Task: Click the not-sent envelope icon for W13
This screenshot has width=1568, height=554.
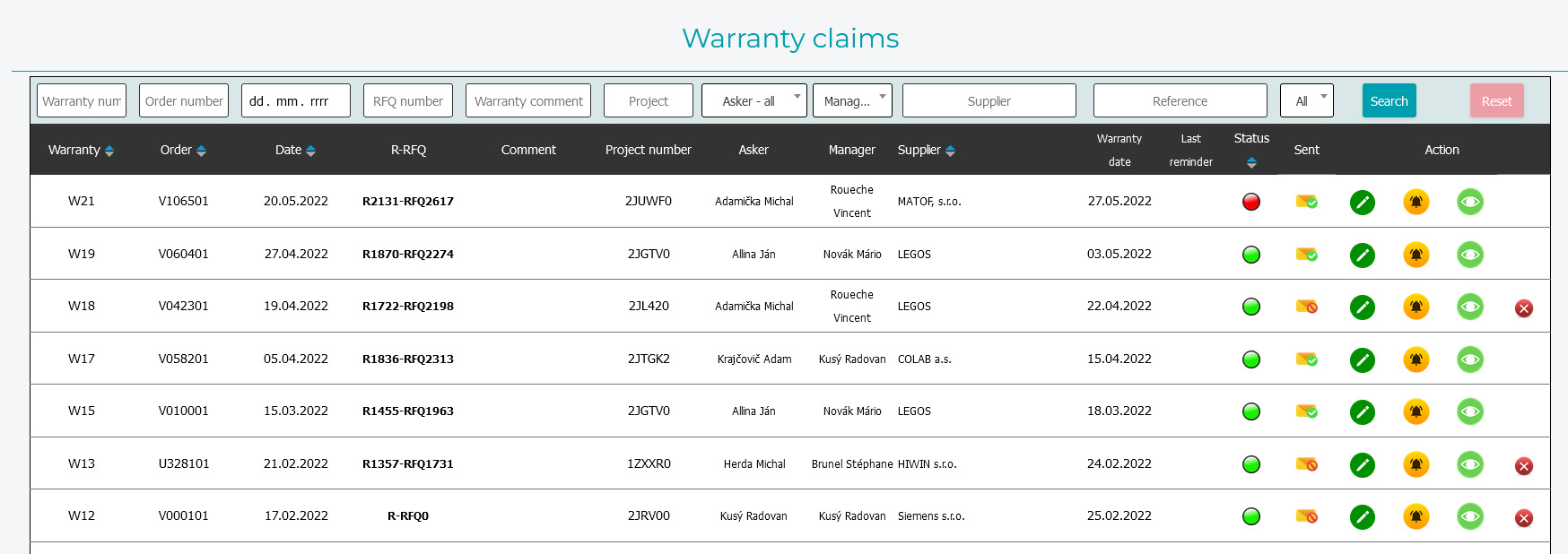Action: (x=1306, y=464)
